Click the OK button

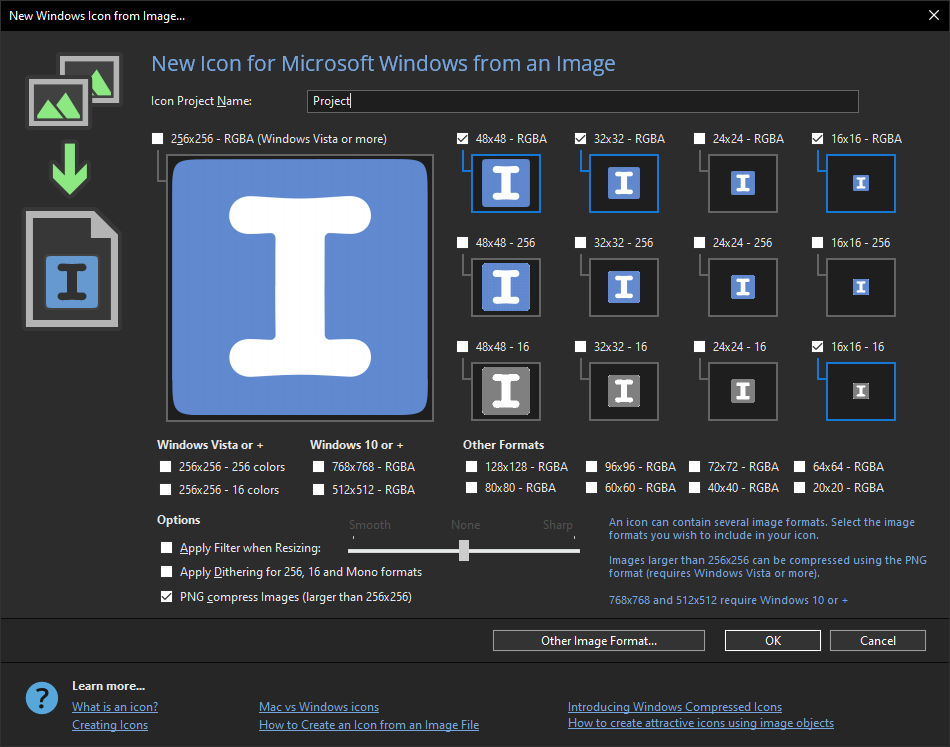pos(772,640)
